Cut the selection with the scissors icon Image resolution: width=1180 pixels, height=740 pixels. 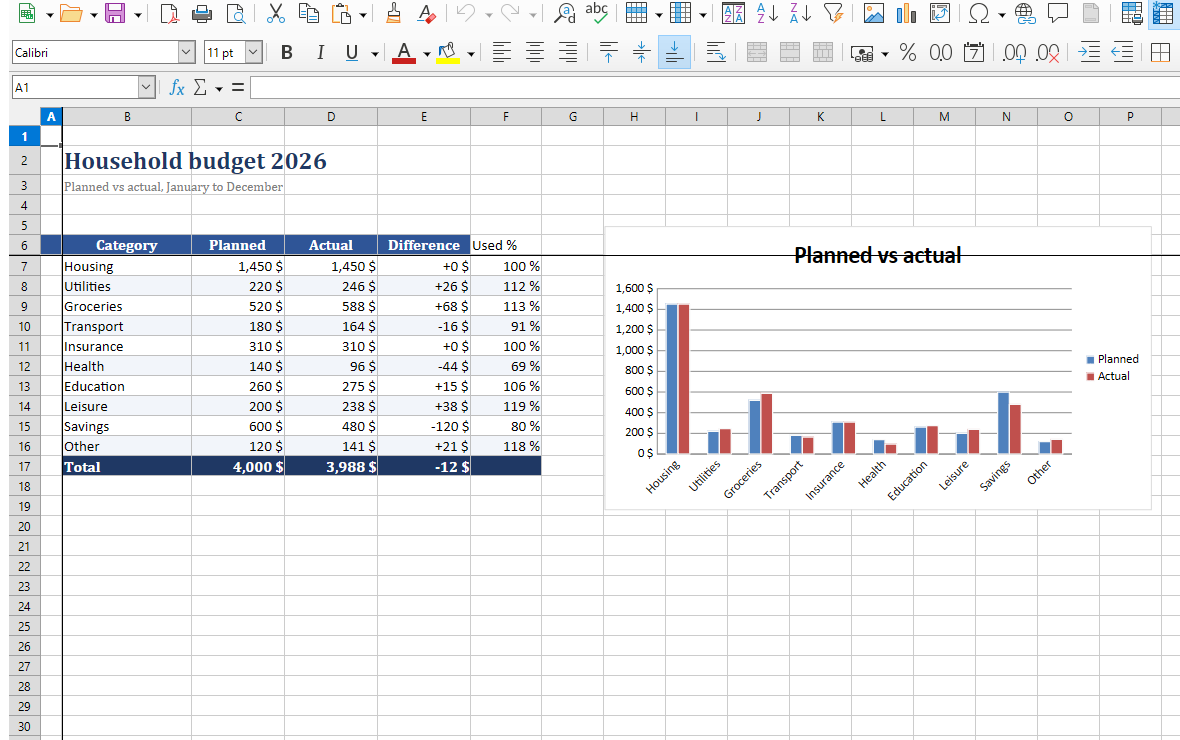tap(276, 13)
